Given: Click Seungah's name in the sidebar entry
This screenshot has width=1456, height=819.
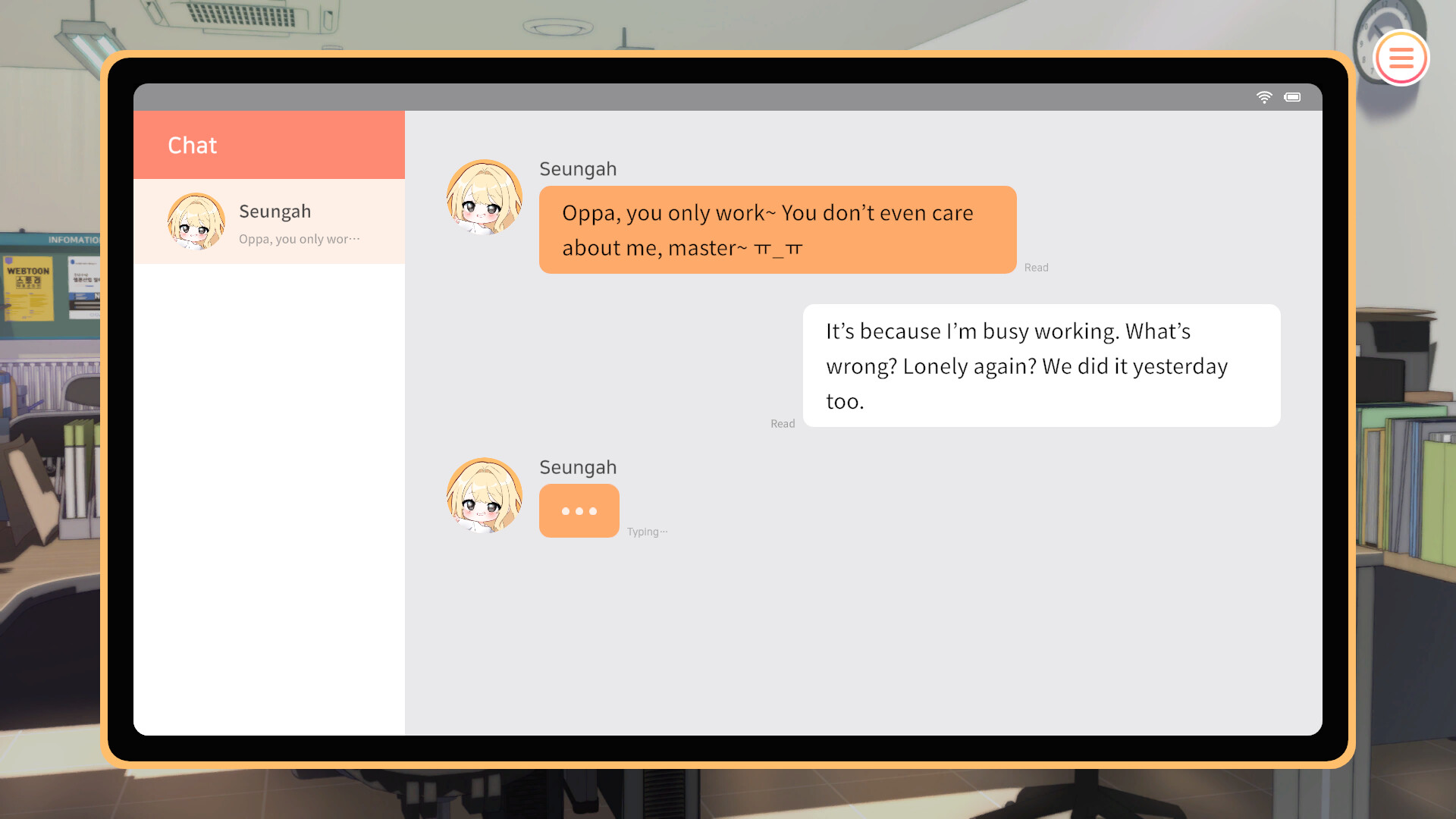Looking at the screenshot, I should (275, 212).
